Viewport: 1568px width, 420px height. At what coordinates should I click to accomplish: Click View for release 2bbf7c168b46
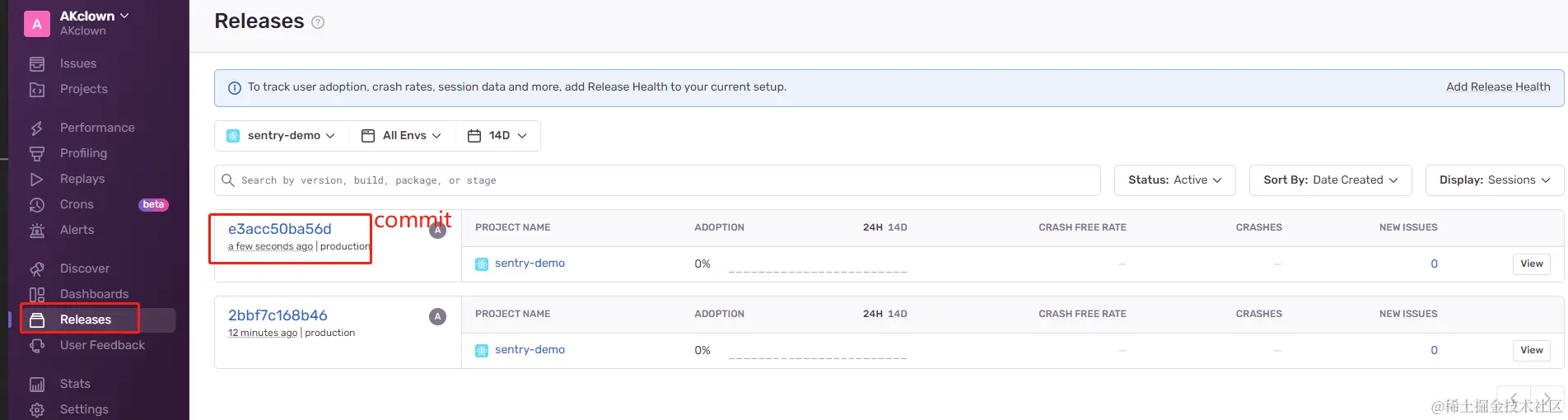(x=1531, y=350)
